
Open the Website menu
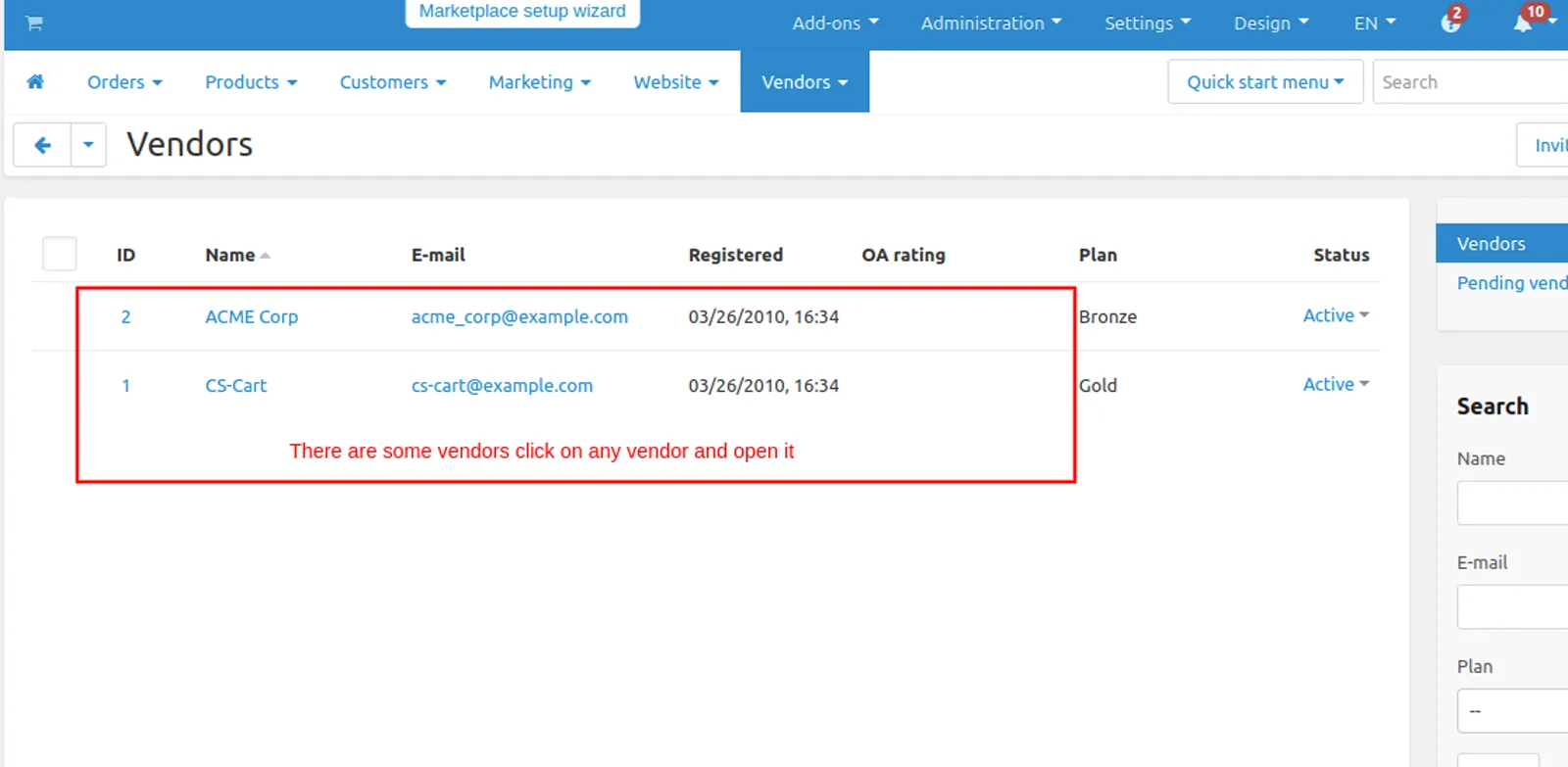[x=676, y=82]
